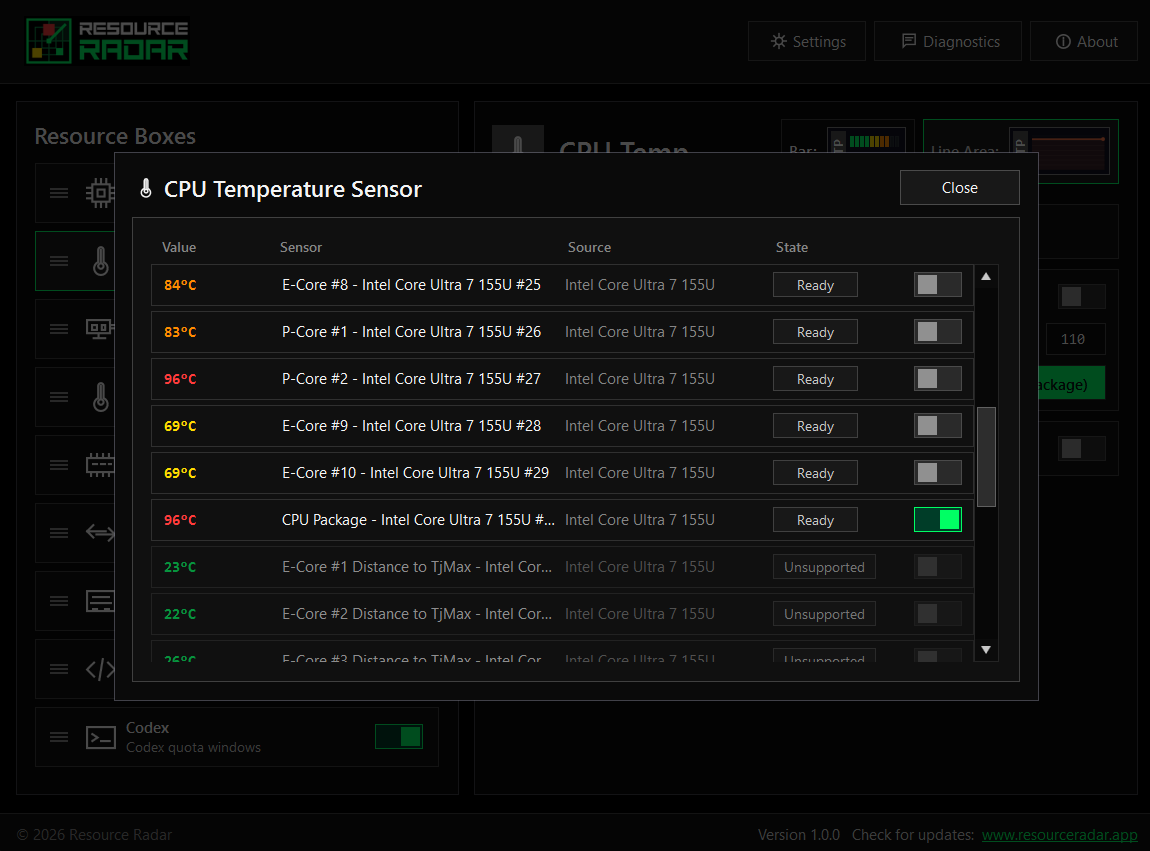This screenshot has width=1150, height=851.
Task: Select the memory module resource box icon
Action: pyautogui.click(x=100, y=465)
